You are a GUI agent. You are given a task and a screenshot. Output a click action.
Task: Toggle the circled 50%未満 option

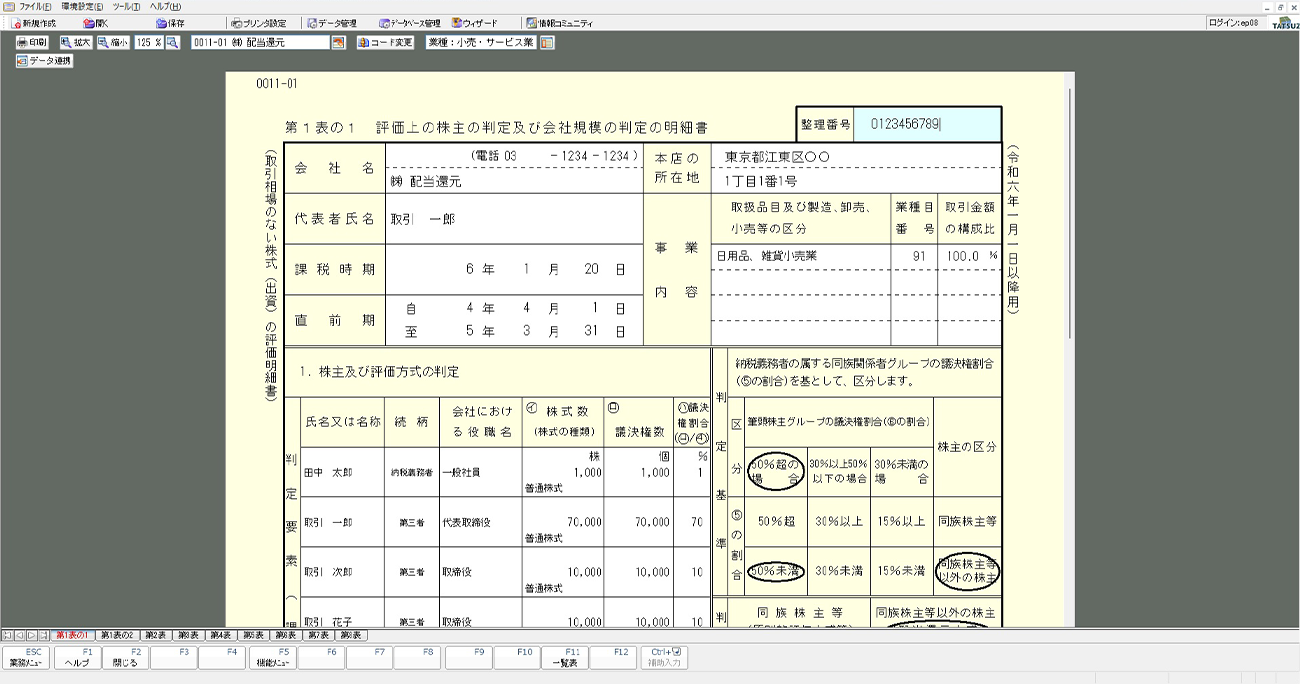click(x=776, y=571)
